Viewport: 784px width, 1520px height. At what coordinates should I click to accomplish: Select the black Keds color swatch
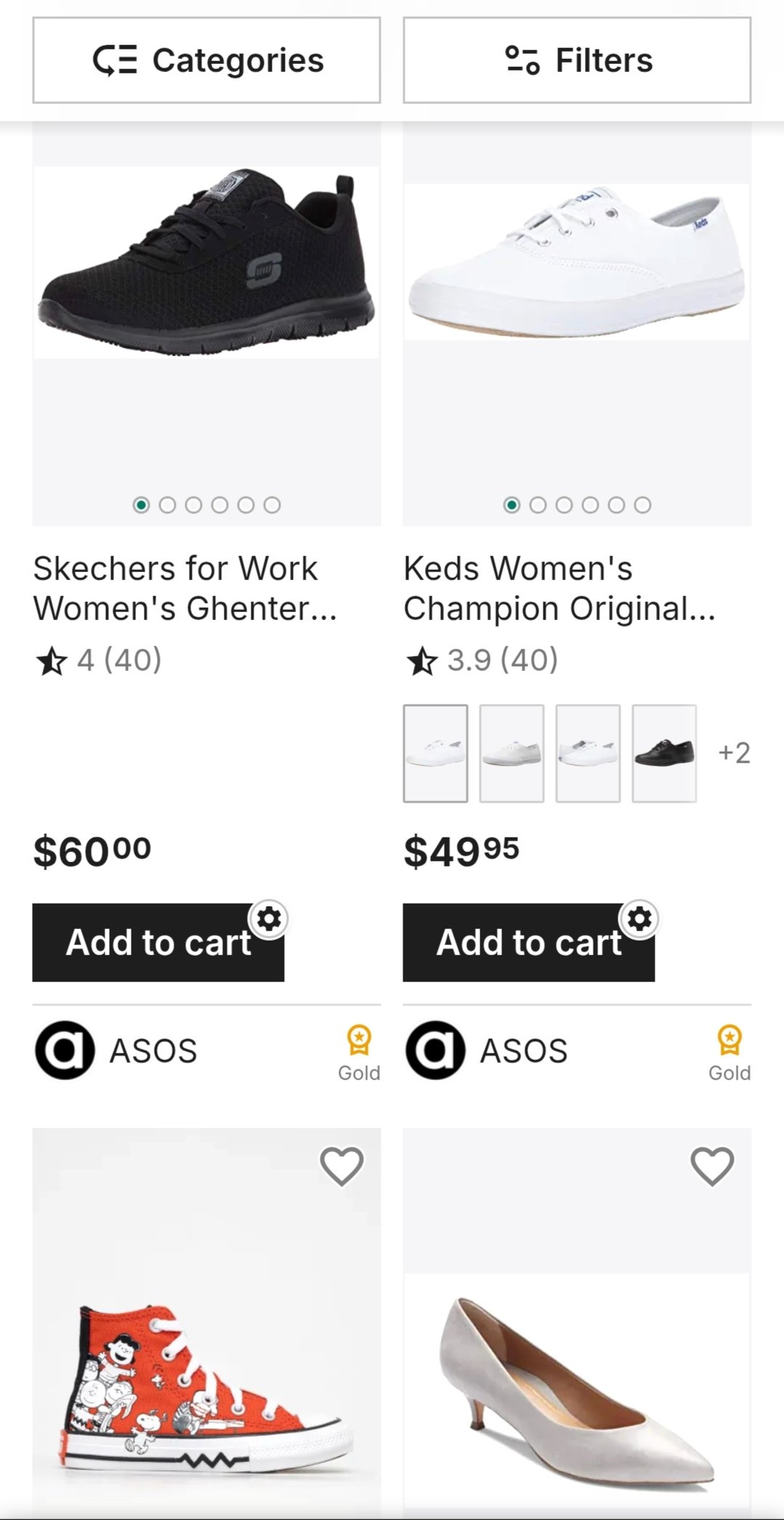[664, 753]
